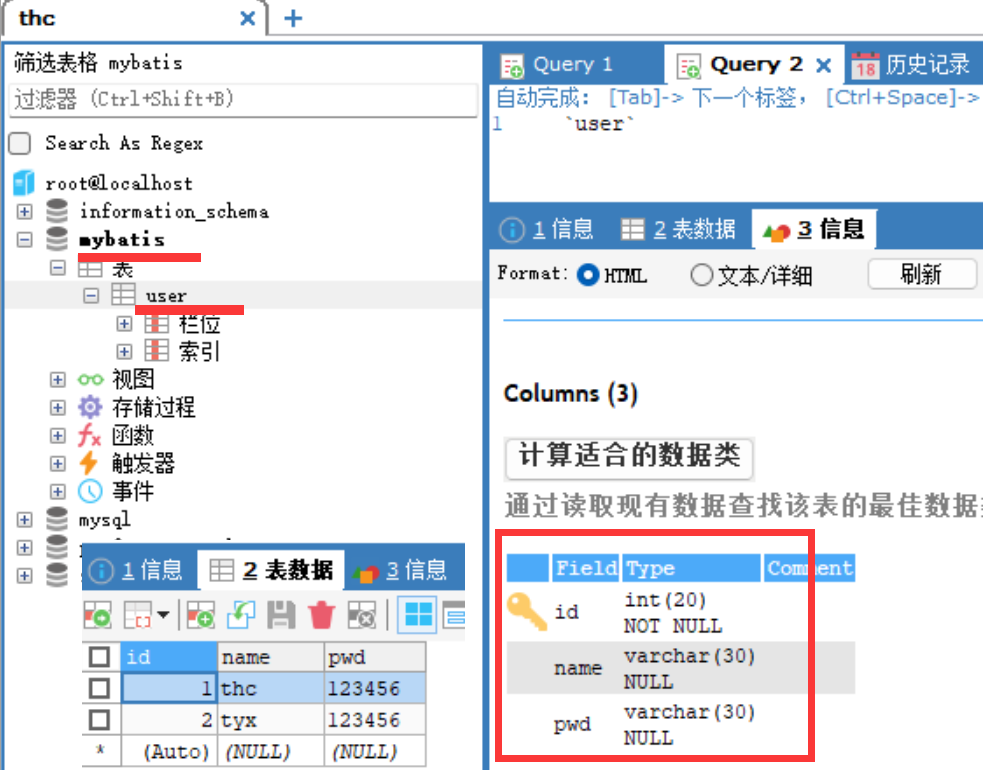Click the primary key icon for id field
The height and width of the screenshot is (770, 983).
(x=527, y=611)
